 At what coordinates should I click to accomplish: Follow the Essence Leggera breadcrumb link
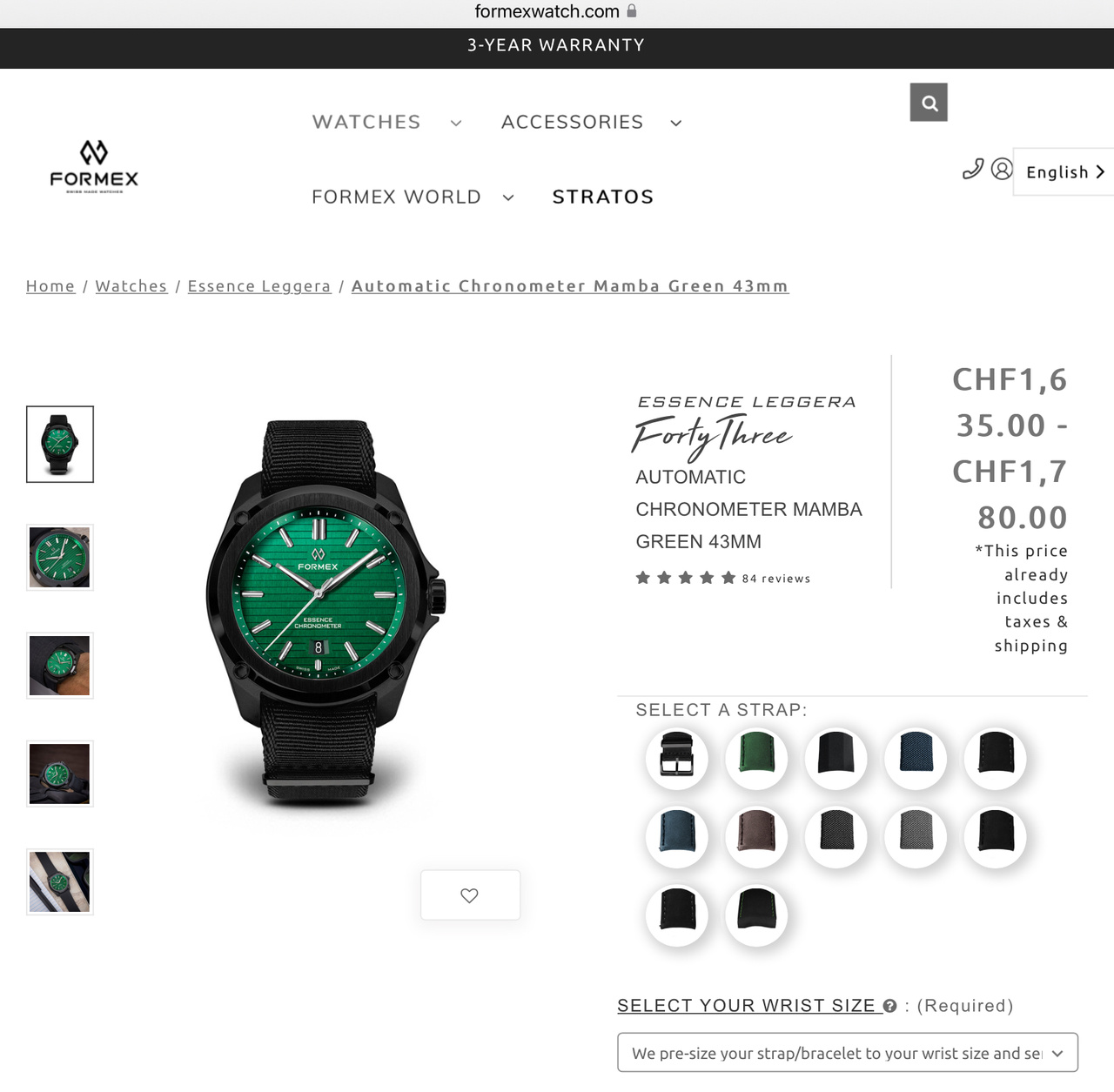[x=259, y=286]
